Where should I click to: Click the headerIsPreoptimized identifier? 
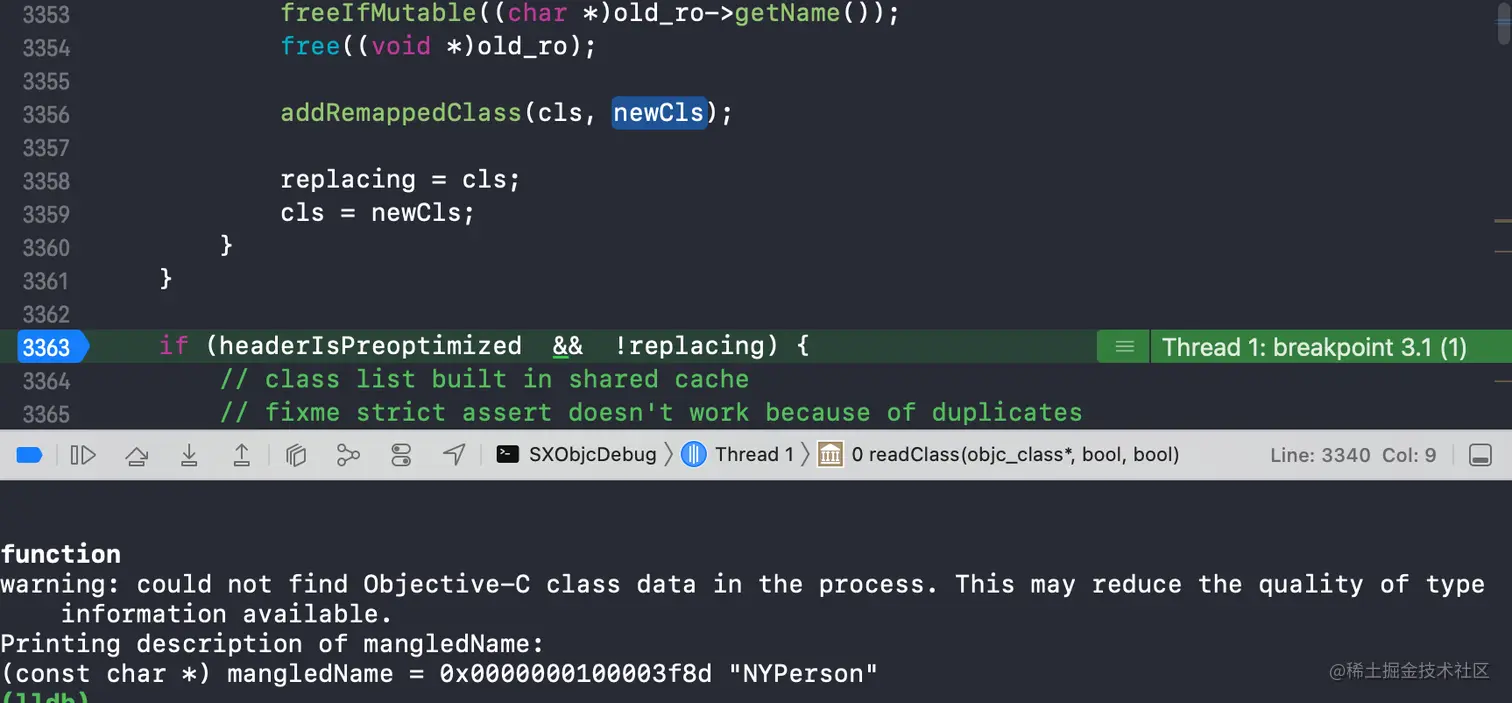coord(370,346)
